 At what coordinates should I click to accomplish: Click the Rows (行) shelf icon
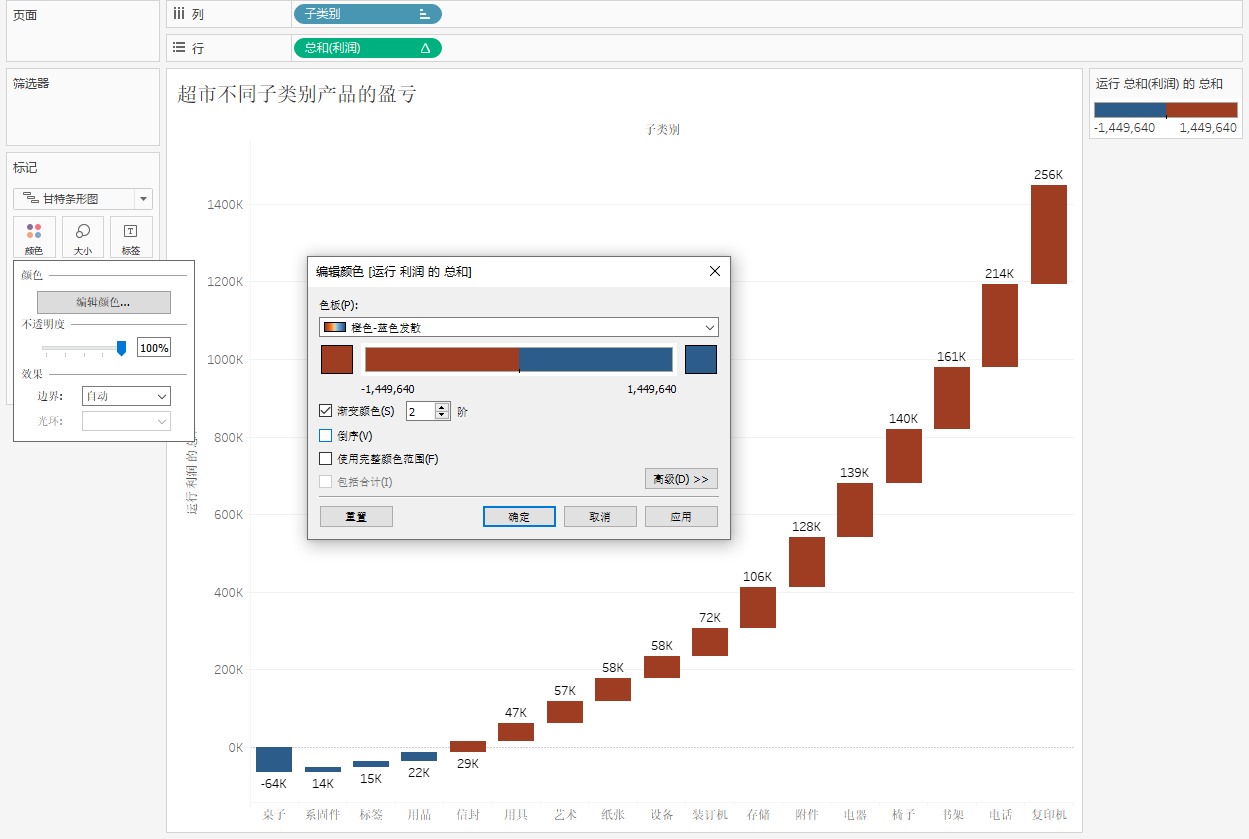179,47
